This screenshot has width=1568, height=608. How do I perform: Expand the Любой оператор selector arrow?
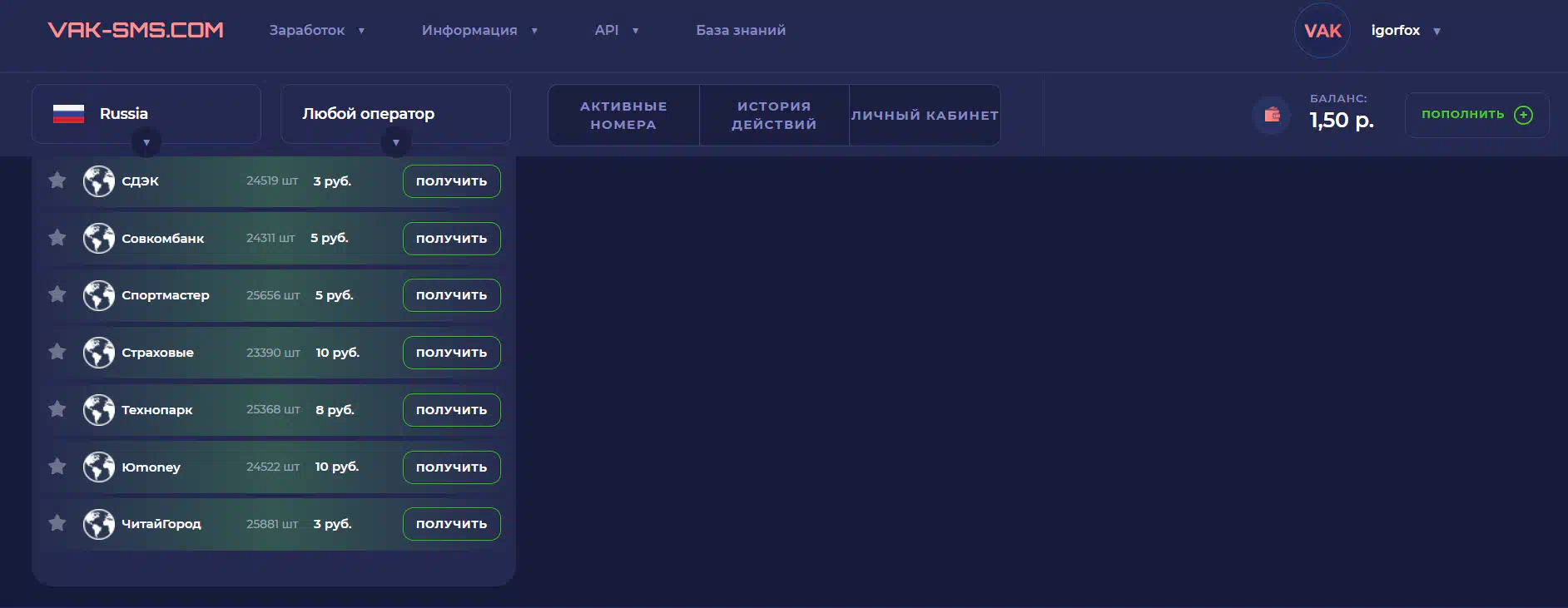[396, 142]
